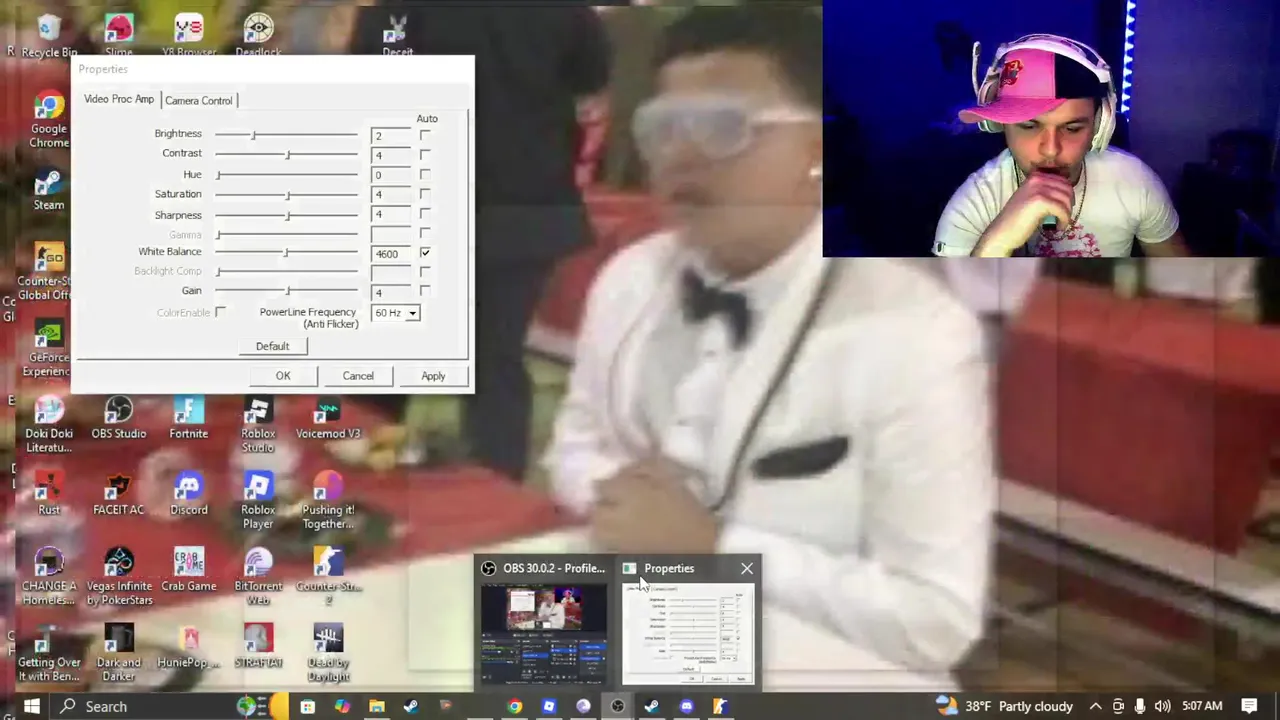
Task: Enable Auto checkbox for Contrast
Action: 425,155
